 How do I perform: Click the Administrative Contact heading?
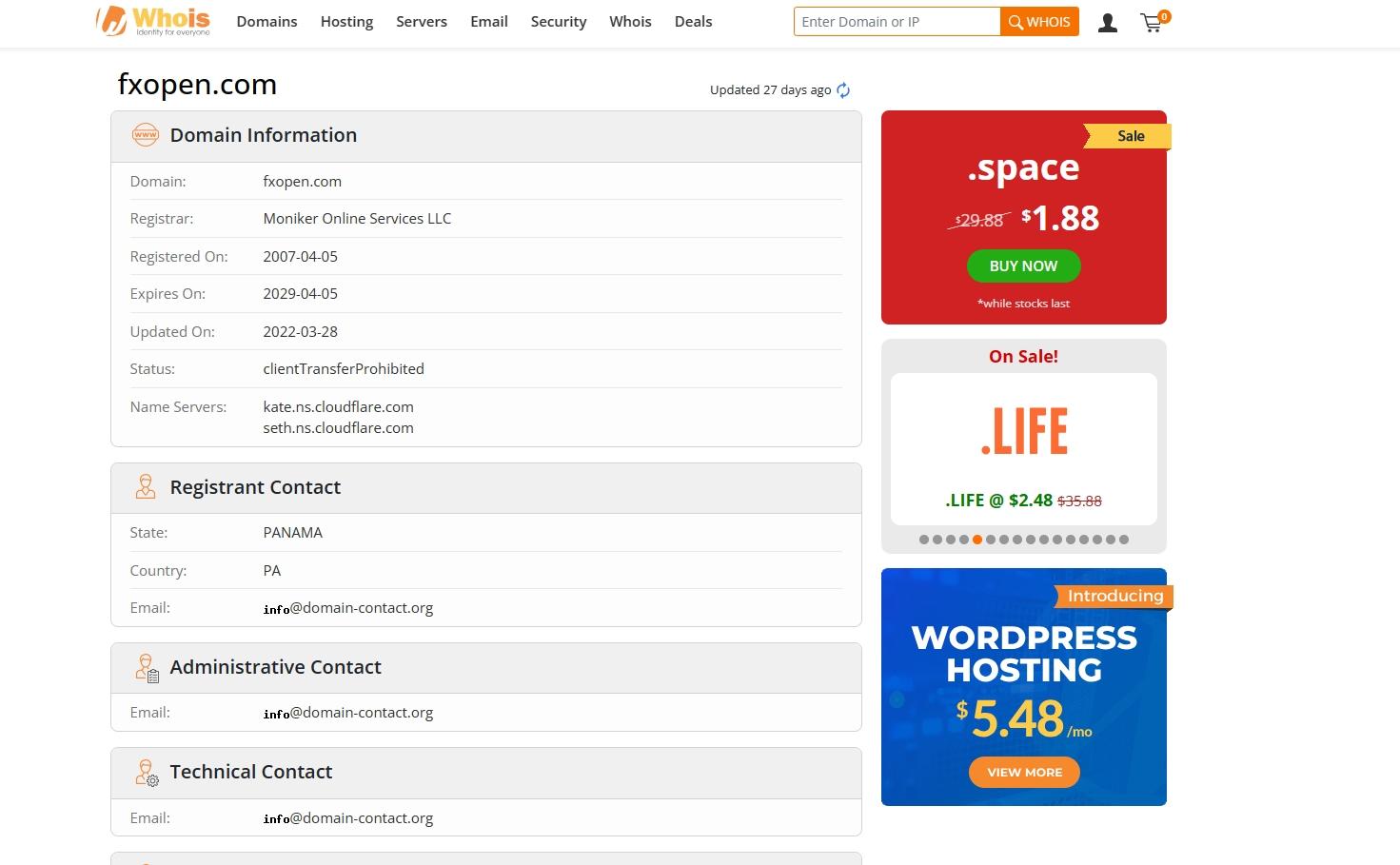tap(275, 667)
